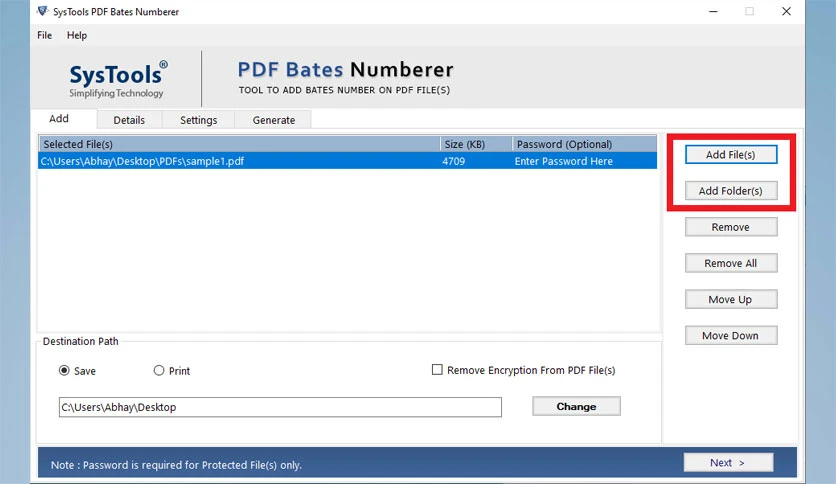Image resolution: width=836 pixels, height=484 pixels.
Task: Switch to the Generate tab
Action: tap(274, 120)
